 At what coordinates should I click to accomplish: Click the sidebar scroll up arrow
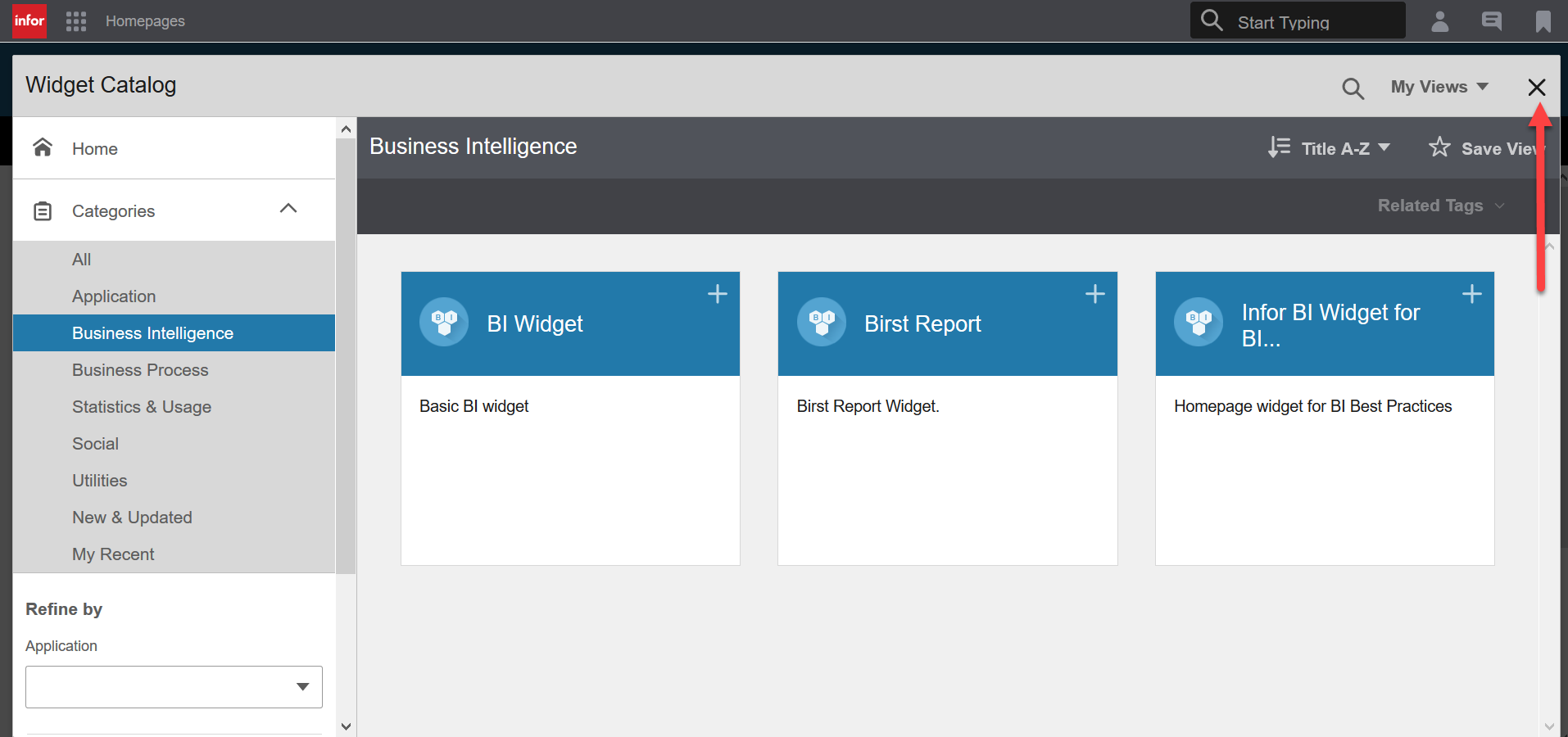346,129
